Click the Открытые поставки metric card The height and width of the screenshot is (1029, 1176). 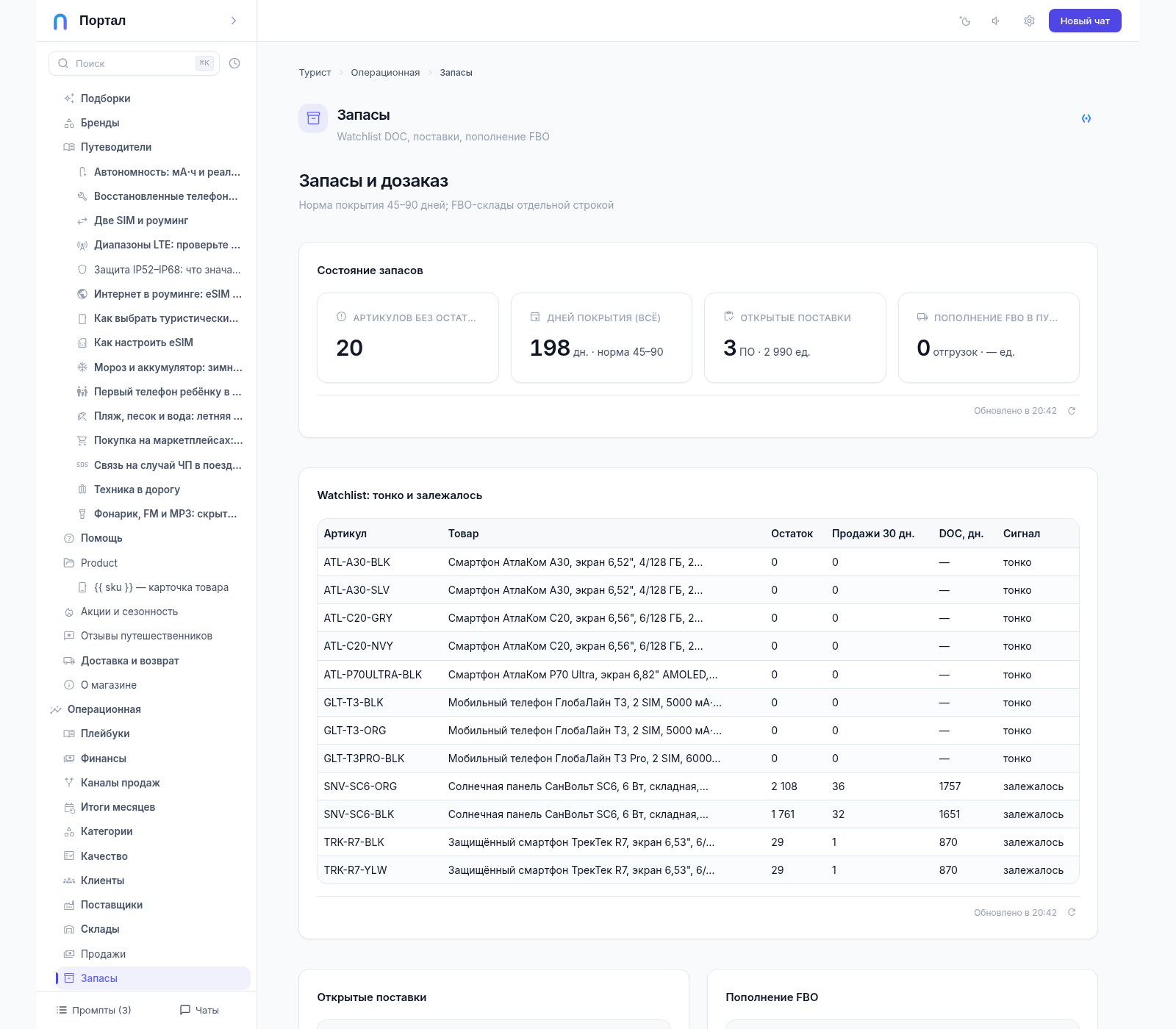(x=795, y=337)
